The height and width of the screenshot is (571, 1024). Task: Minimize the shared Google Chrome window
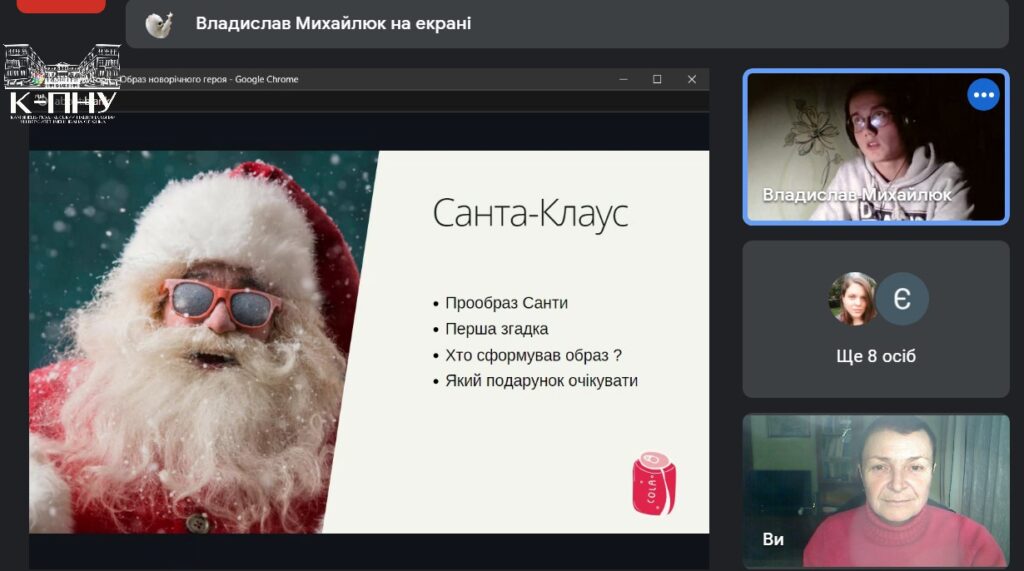point(623,79)
